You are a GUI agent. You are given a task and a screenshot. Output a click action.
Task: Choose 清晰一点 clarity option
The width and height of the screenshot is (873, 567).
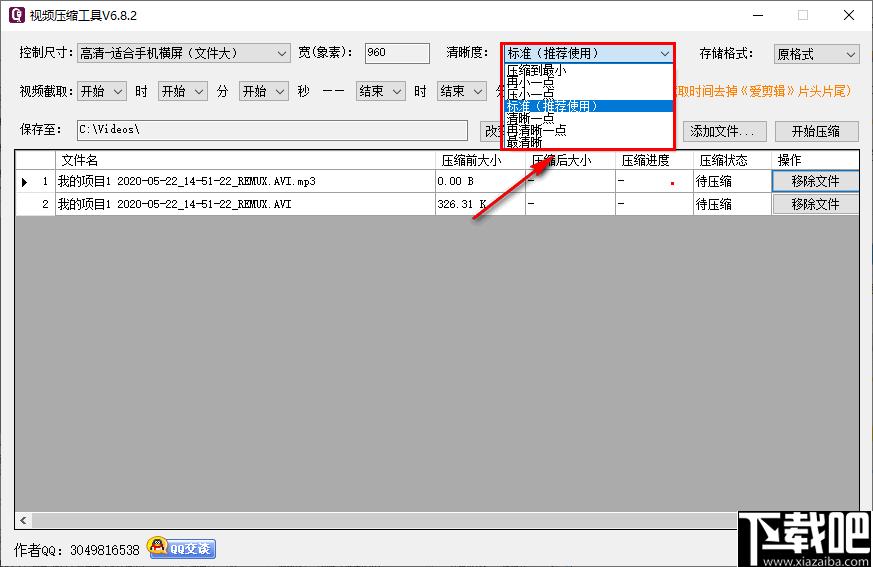[x=588, y=118]
